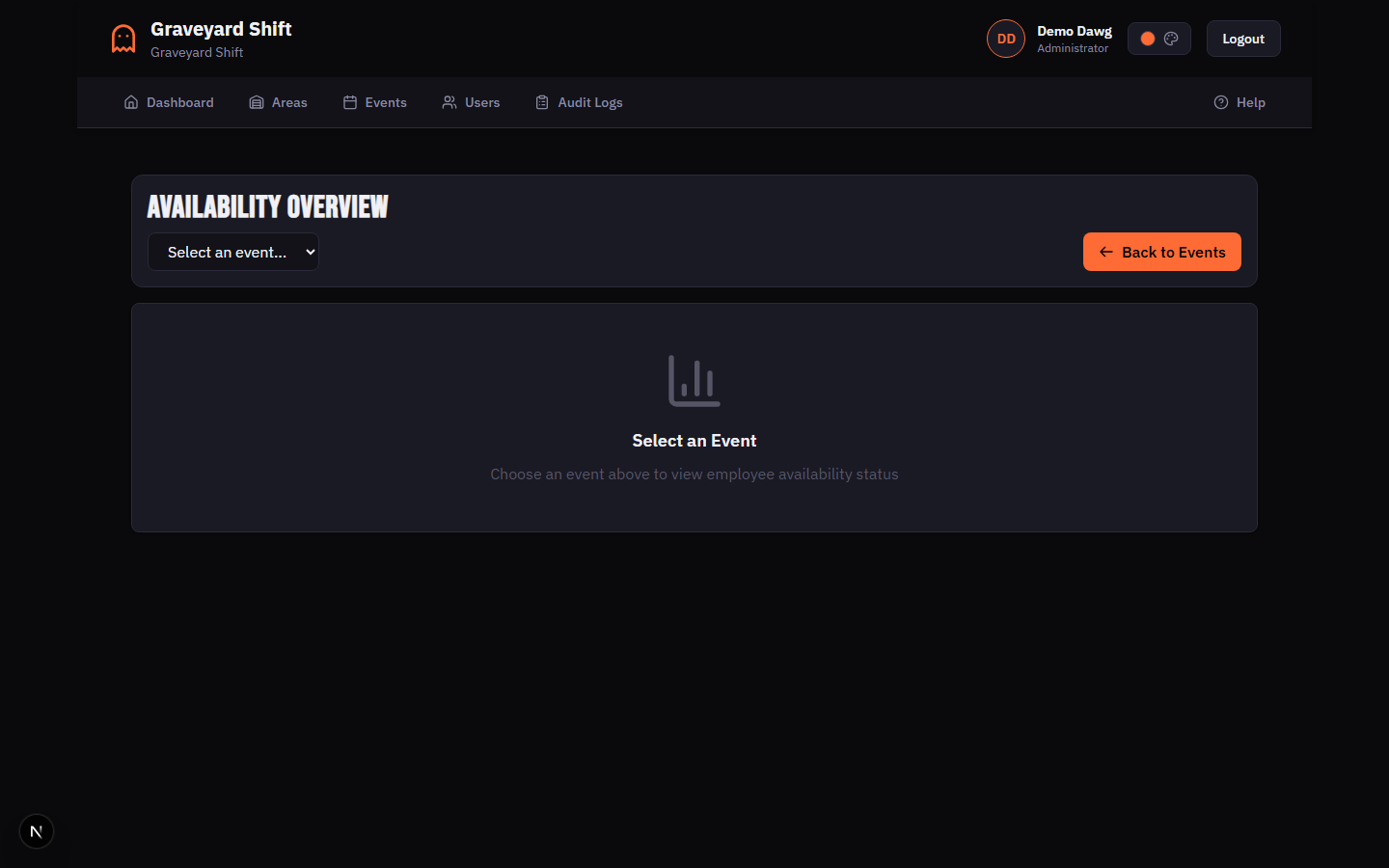Expand the event chooser combo box

233,252
